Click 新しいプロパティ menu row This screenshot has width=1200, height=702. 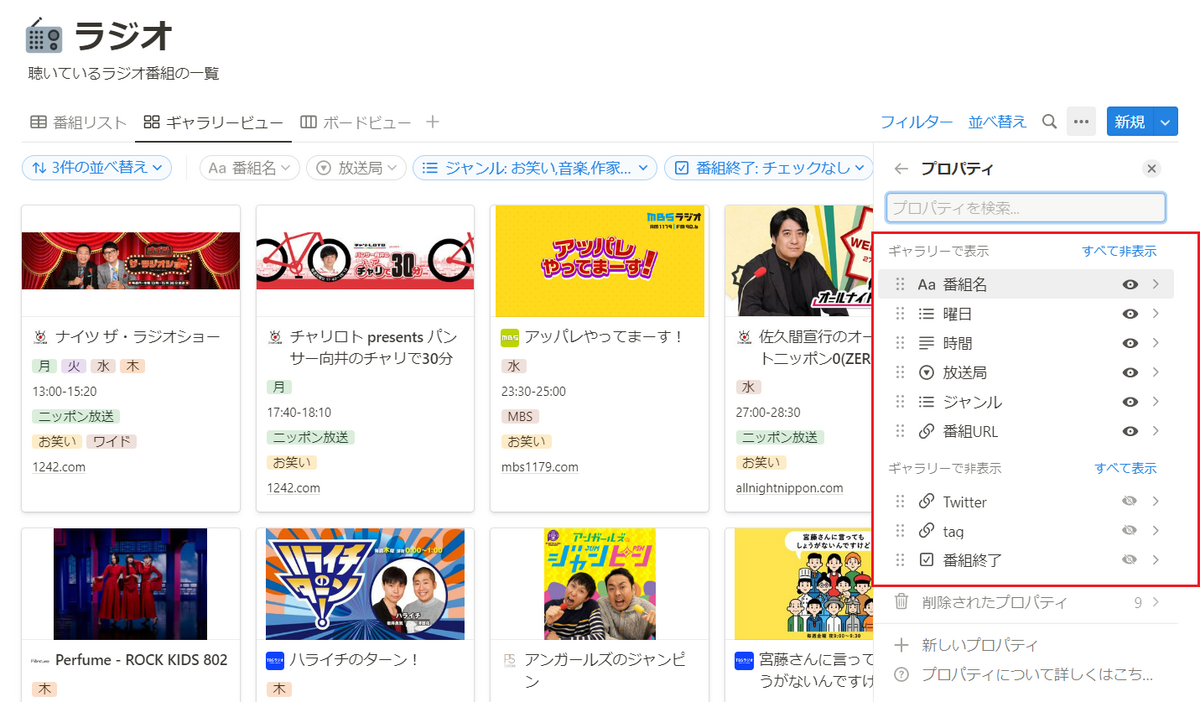point(1025,645)
